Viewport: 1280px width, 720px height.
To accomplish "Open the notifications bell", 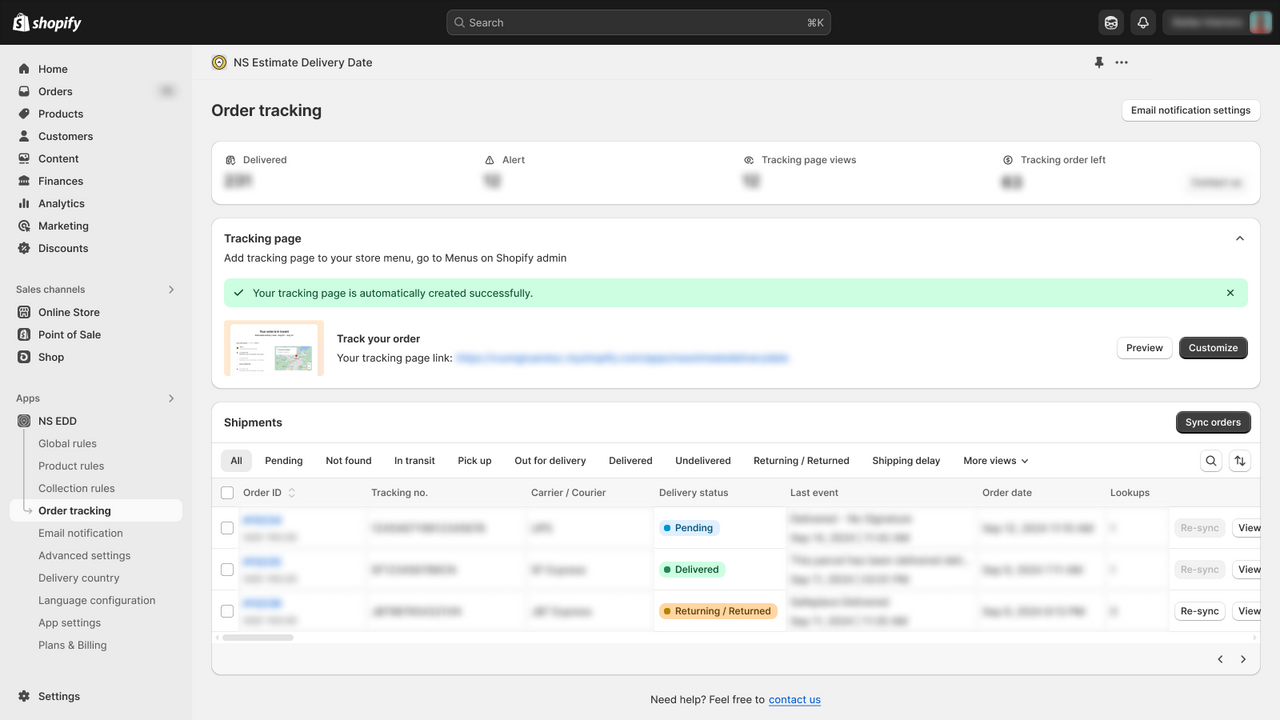I will (x=1143, y=22).
